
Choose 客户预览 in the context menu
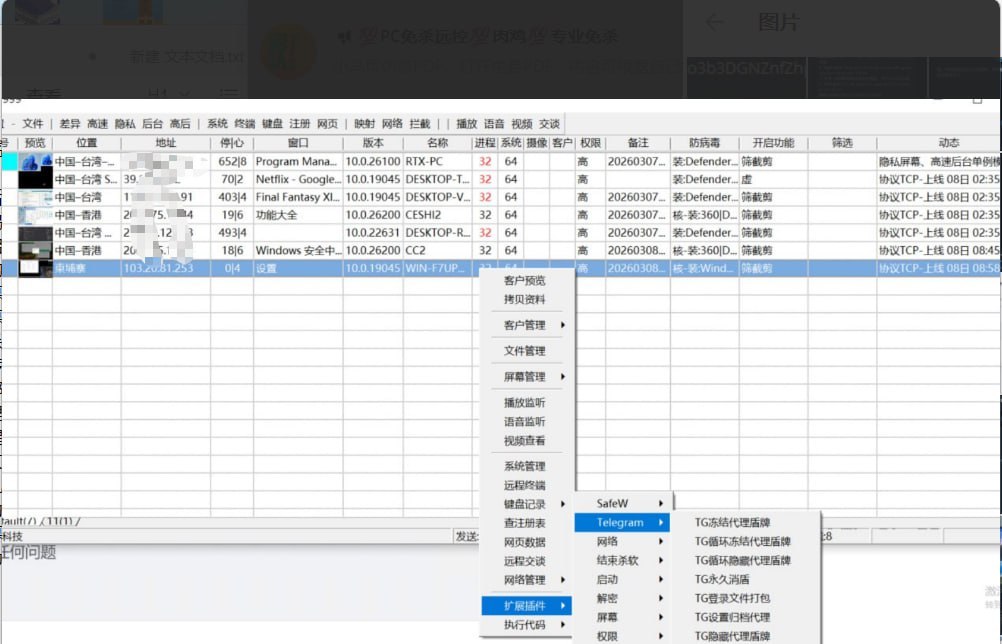tap(525, 280)
